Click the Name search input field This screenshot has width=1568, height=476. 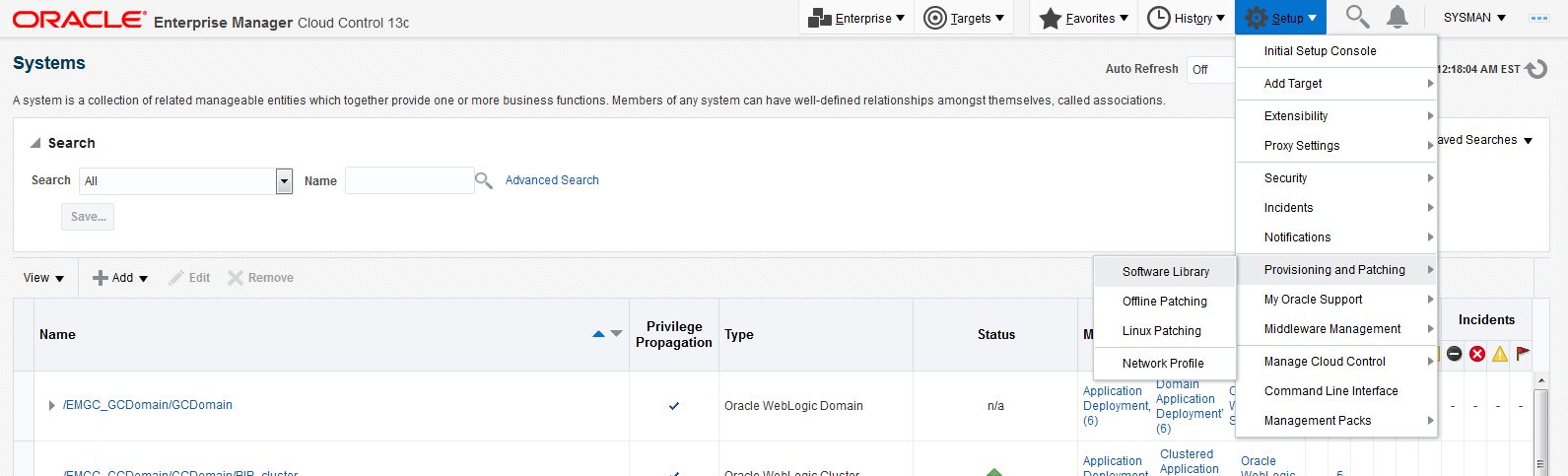pyautogui.click(x=409, y=180)
